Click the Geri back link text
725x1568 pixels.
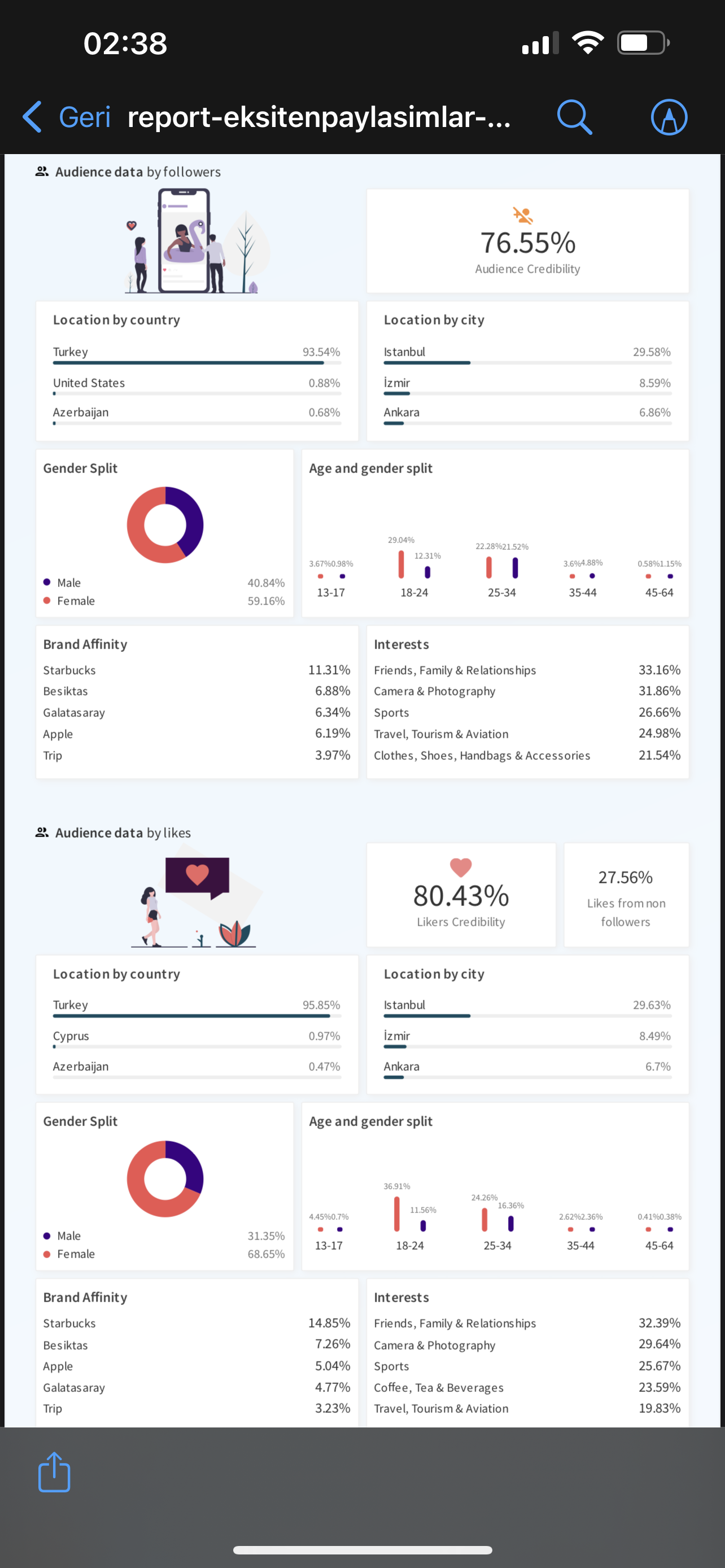click(x=85, y=117)
